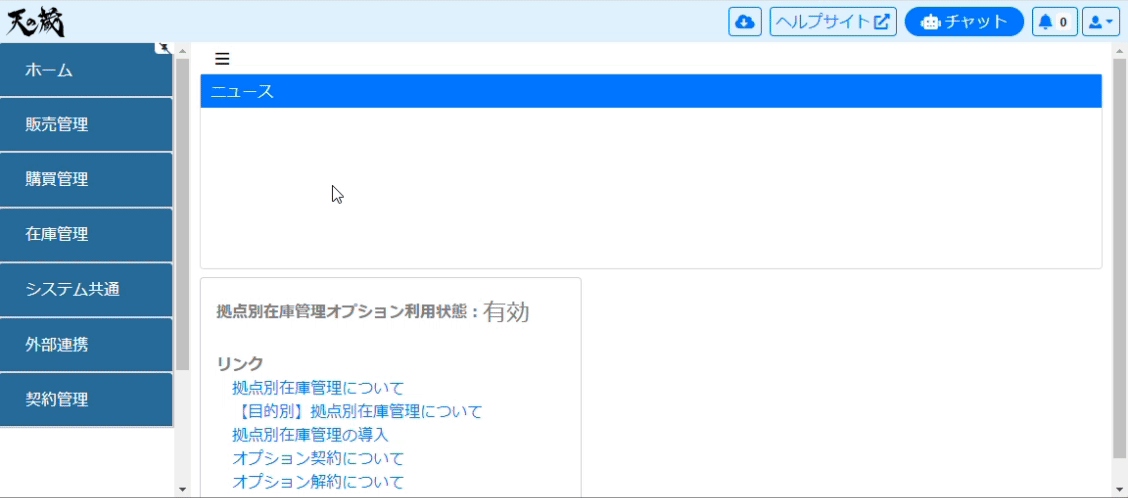Click the sidebar pin icon
Viewport: 1128px width, 498px height.
coord(163,48)
